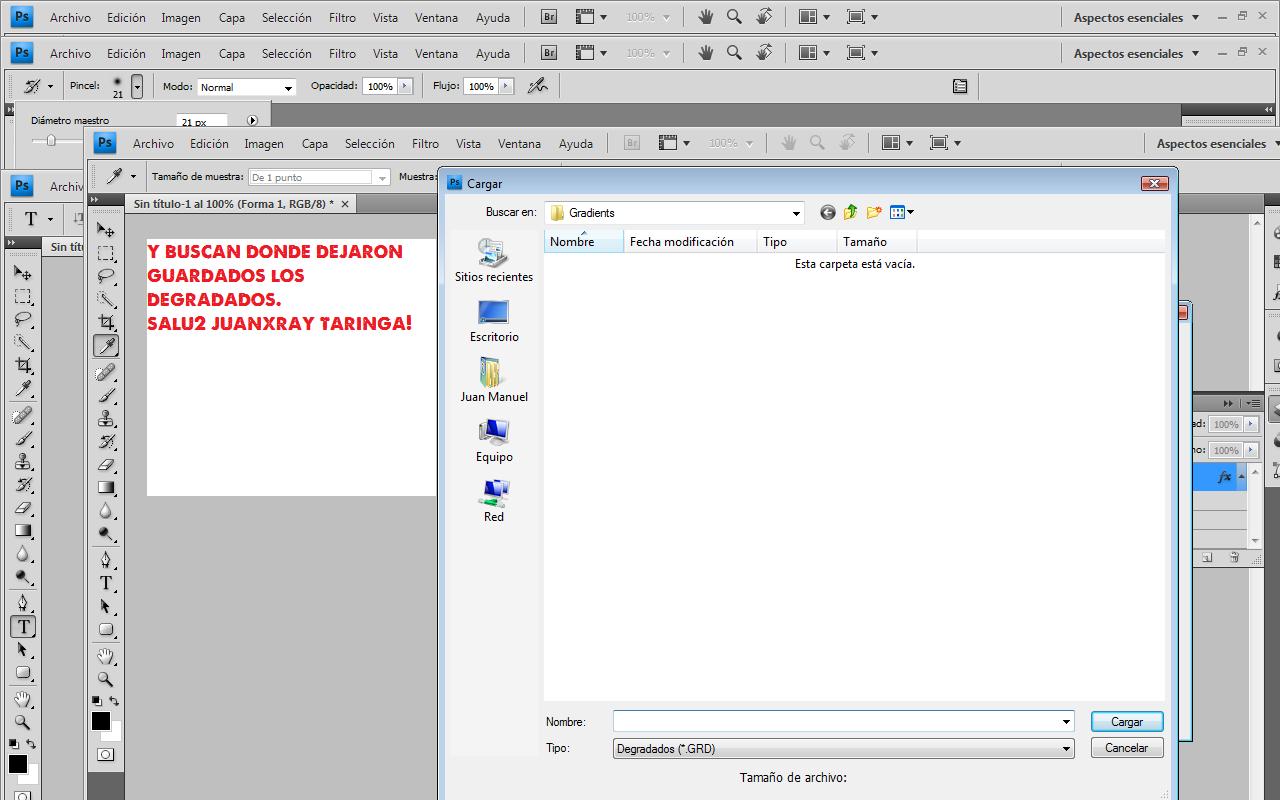Select the Move tool in leftmost back toolbox

23,273
